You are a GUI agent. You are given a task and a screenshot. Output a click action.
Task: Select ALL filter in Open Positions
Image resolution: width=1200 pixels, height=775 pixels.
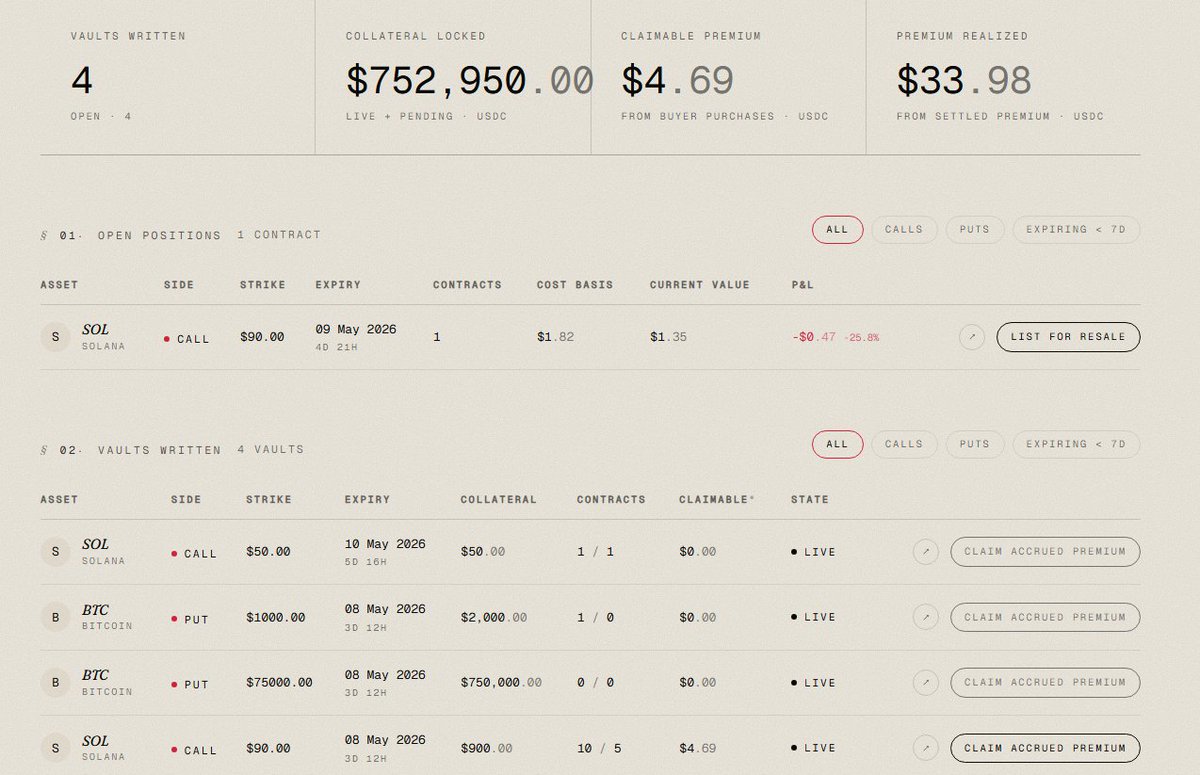(x=837, y=230)
